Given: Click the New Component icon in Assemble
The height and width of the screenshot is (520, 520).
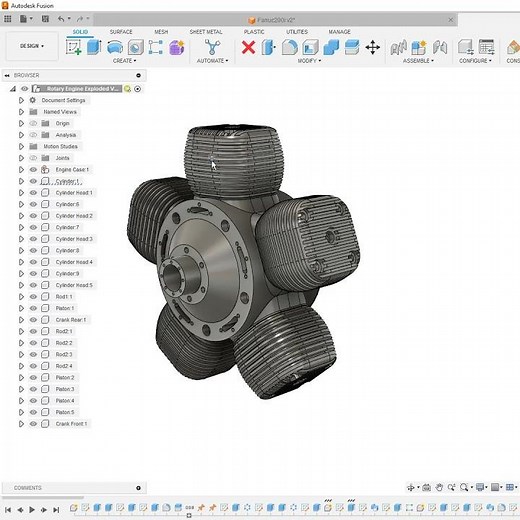Looking at the screenshot, I should 419,47.
